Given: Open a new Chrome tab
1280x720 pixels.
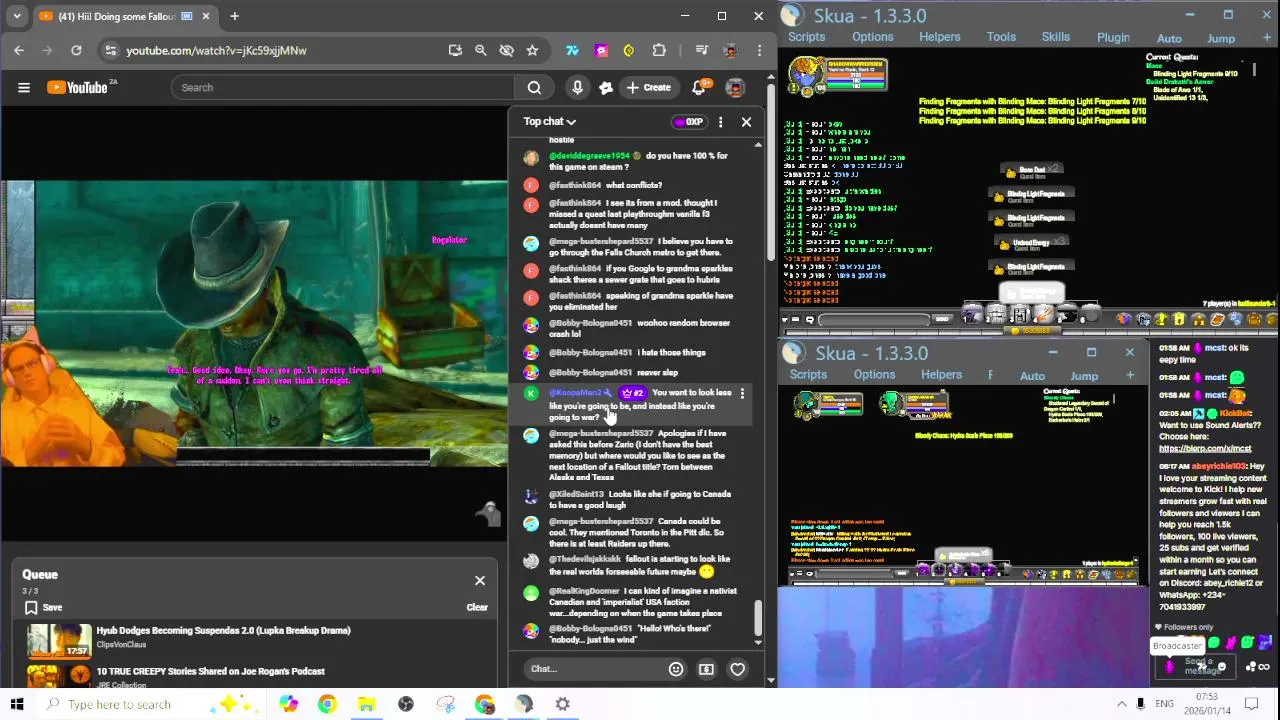Looking at the screenshot, I should click(234, 16).
